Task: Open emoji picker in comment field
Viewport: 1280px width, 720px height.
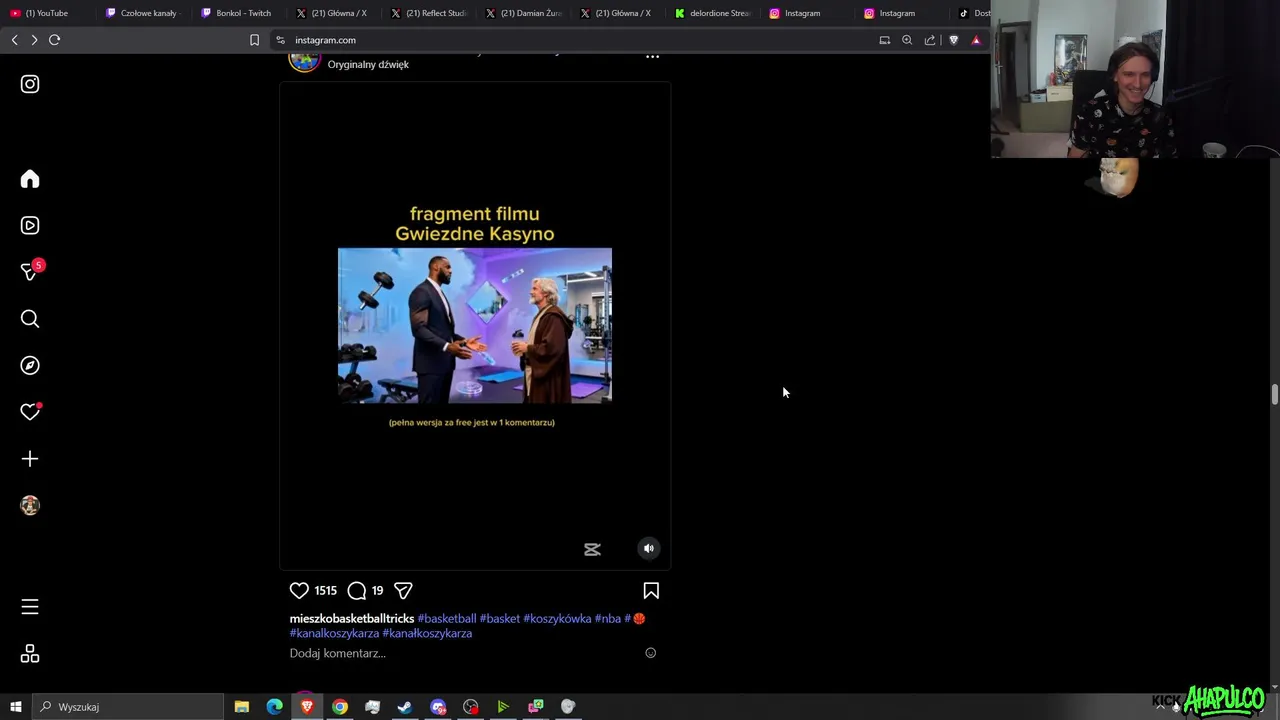Action: pos(650,653)
